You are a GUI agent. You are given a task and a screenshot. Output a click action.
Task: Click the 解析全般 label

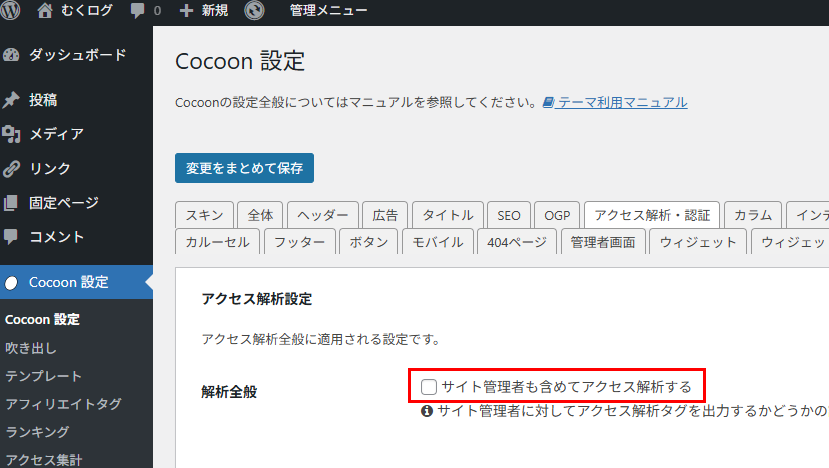[229, 392]
